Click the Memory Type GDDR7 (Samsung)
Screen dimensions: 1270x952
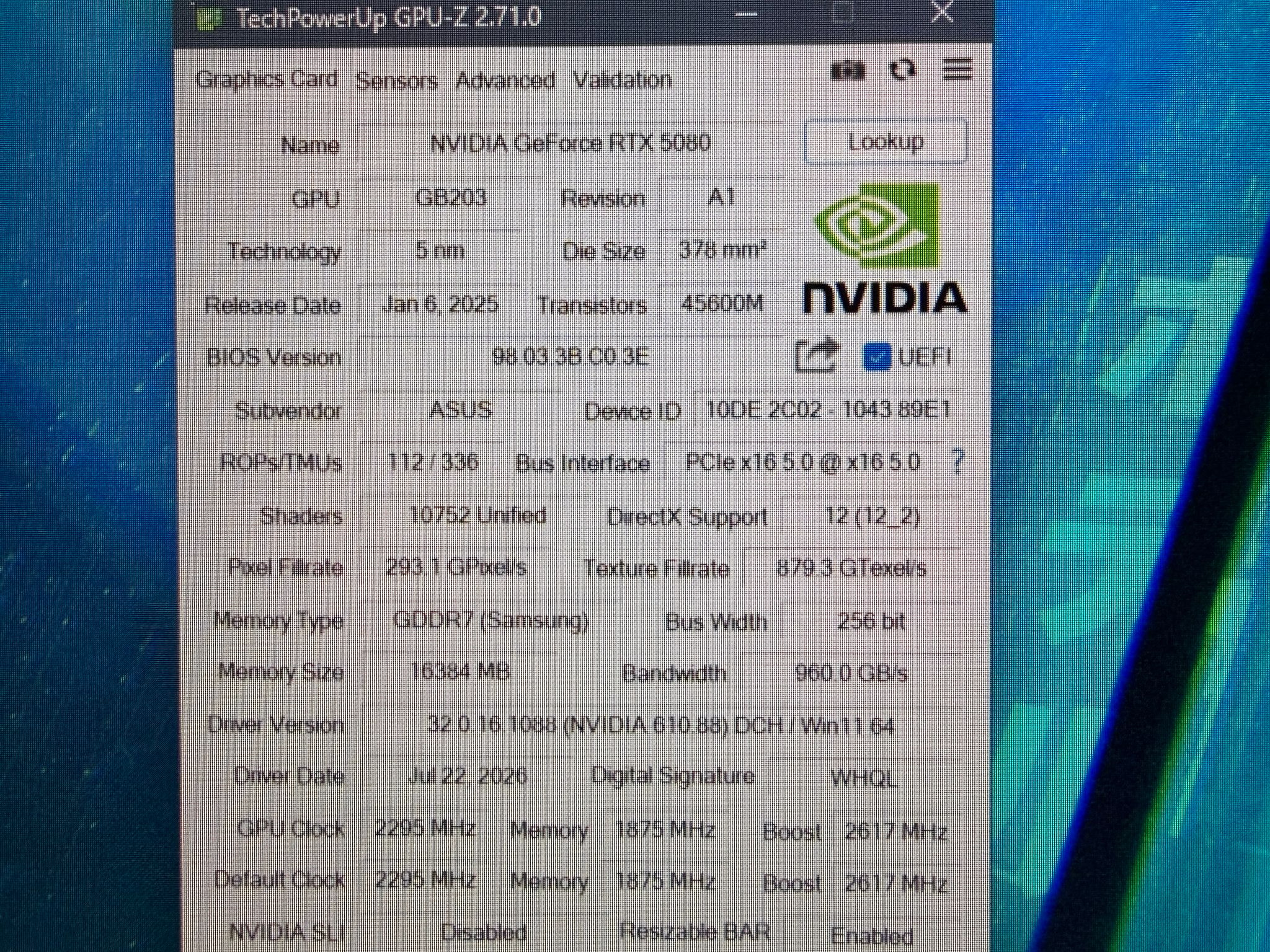coord(491,620)
